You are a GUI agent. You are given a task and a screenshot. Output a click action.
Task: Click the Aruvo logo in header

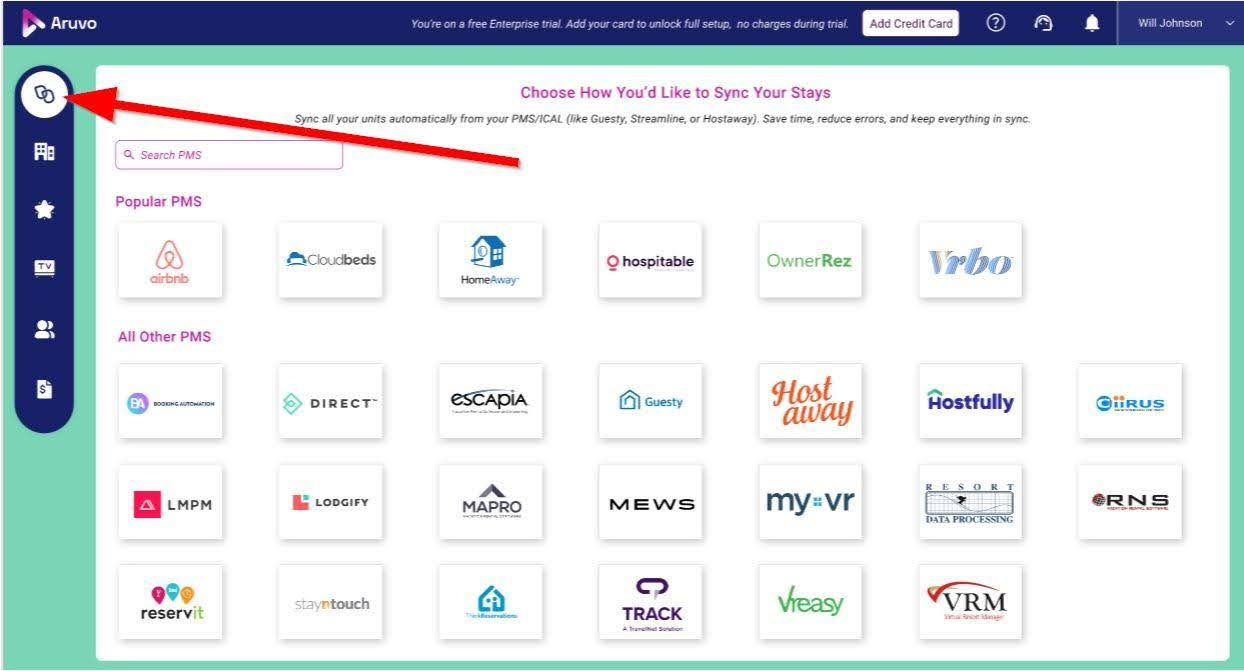(x=60, y=23)
